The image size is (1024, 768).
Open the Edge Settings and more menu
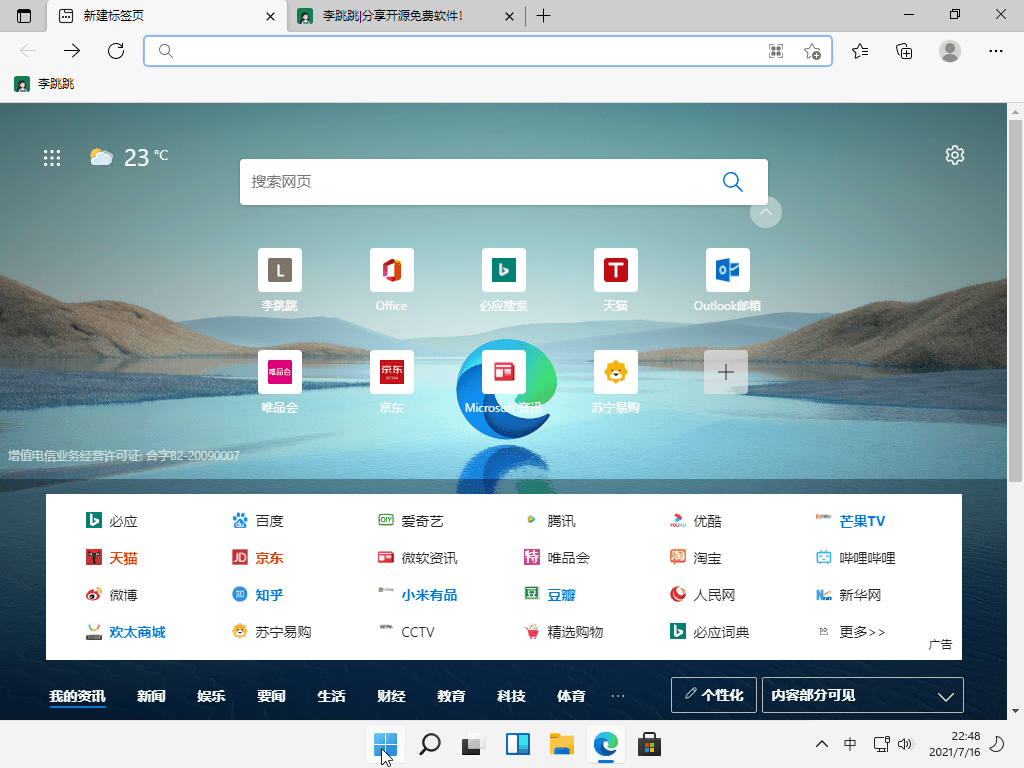point(995,51)
